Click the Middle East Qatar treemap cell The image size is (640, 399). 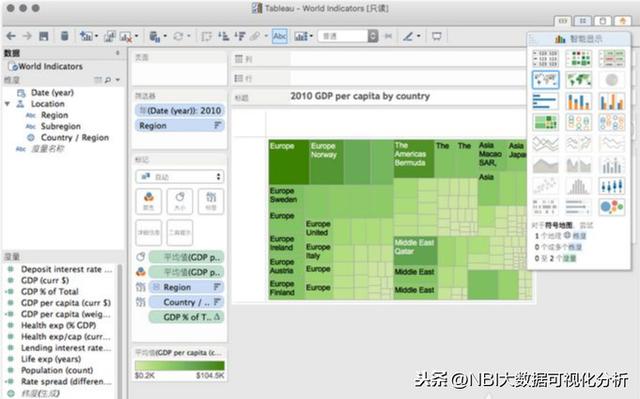[x=415, y=251]
